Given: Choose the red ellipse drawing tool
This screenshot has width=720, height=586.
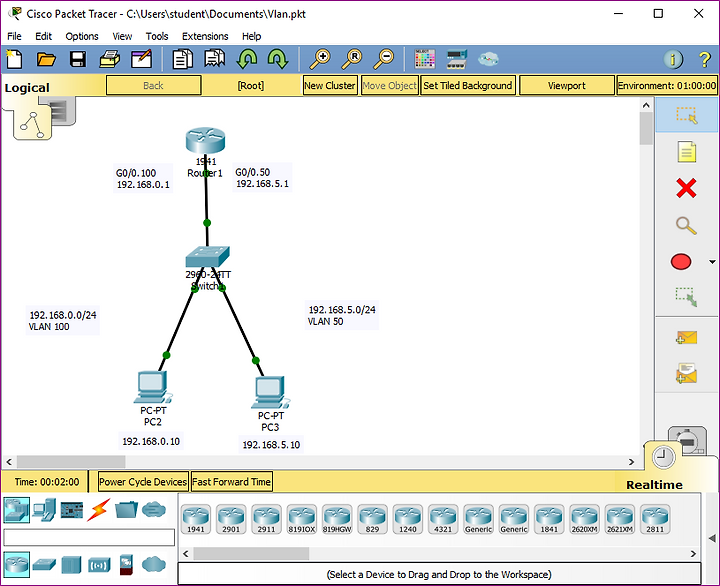Looking at the screenshot, I should (681, 262).
